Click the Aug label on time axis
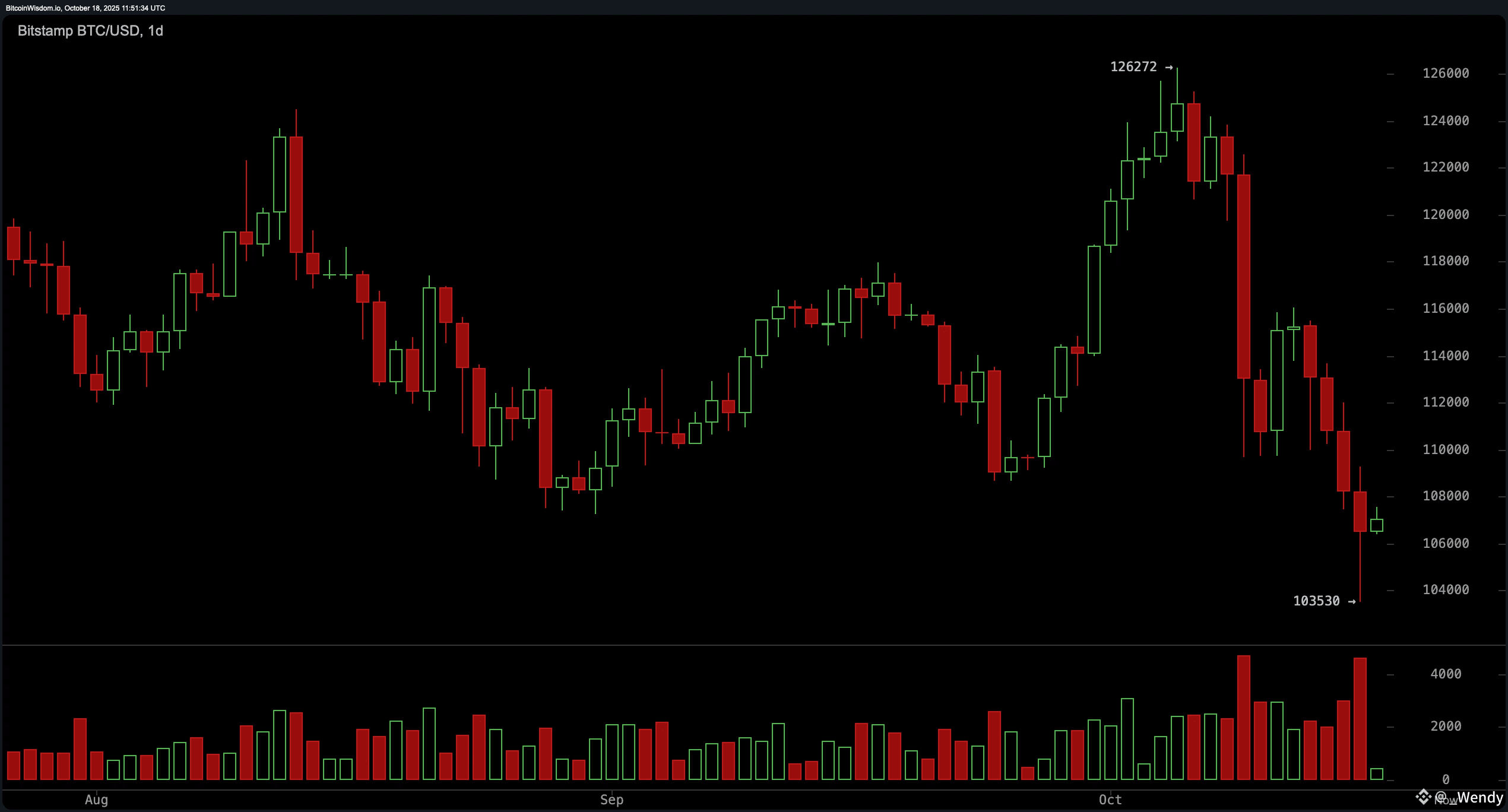Image resolution: width=1508 pixels, height=812 pixels. [x=96, y=800]
